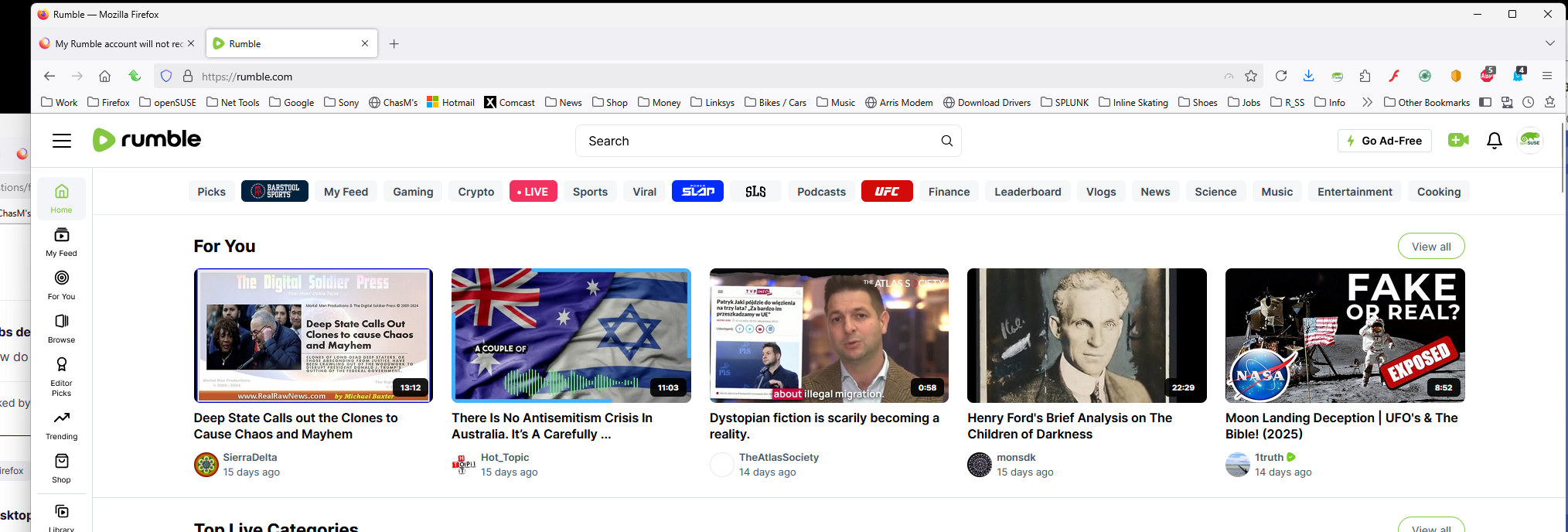Open the SierraDelta channel link
The image size is (1568, 532).
coord(250,457)
